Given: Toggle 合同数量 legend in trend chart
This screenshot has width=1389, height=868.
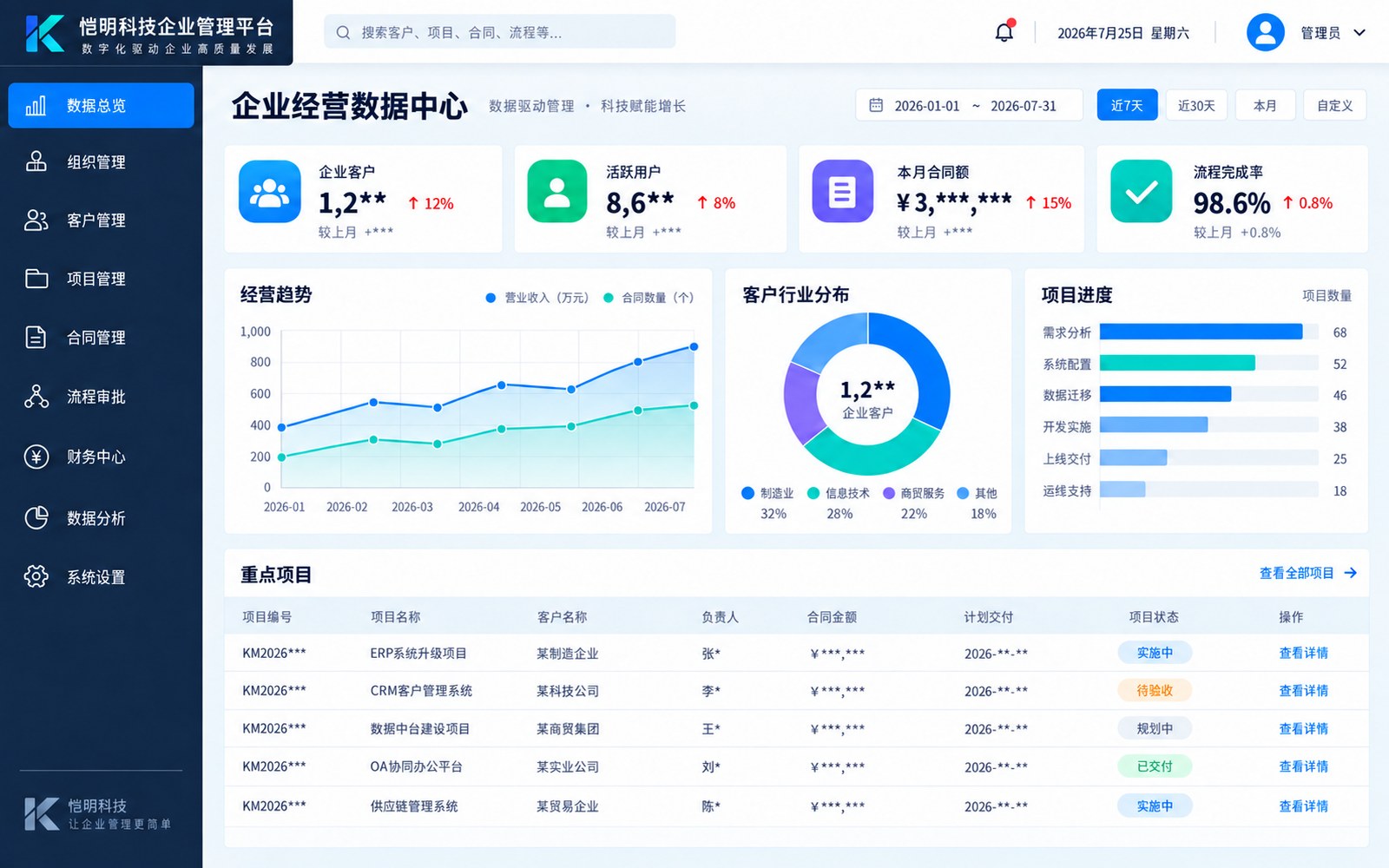Looking at the screenshot, I should pyautogui.click(x=648, y=298).
